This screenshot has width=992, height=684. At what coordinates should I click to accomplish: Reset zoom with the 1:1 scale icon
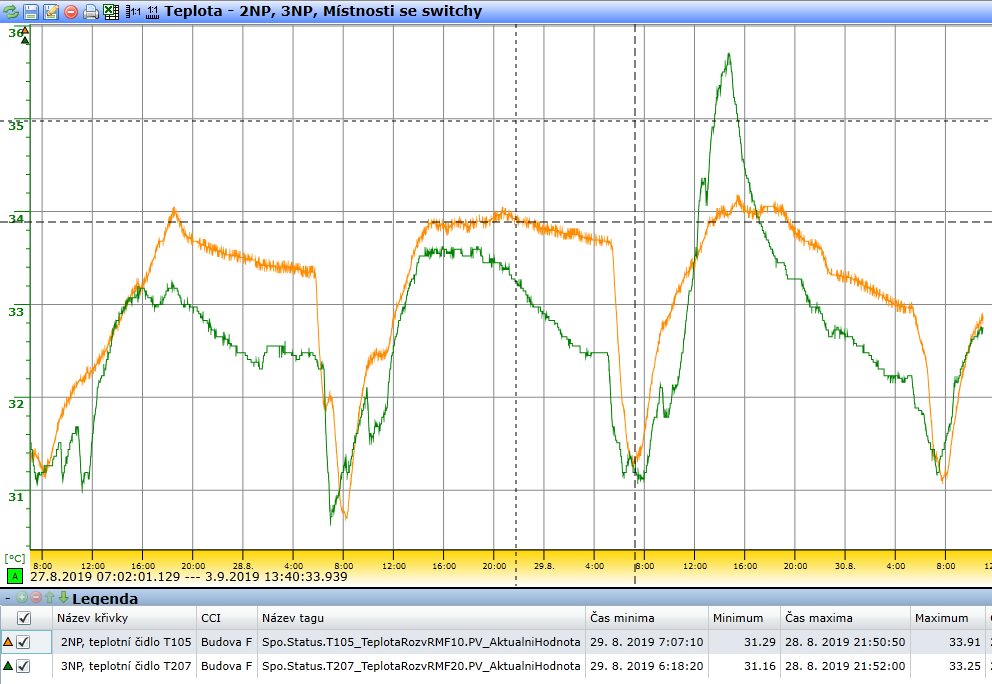(134, 12)
